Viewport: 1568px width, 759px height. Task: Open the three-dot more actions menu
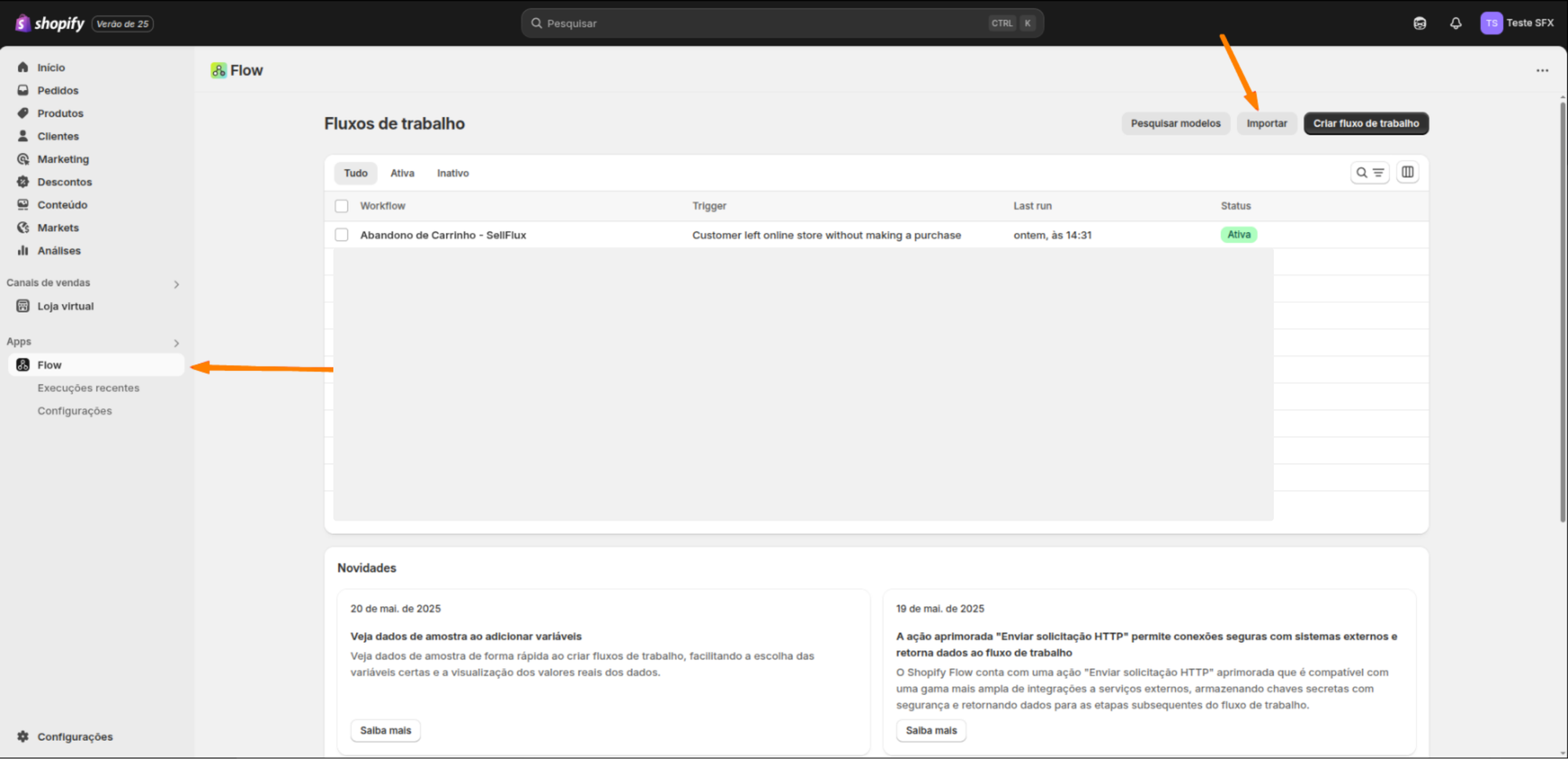pos(1542,71)
